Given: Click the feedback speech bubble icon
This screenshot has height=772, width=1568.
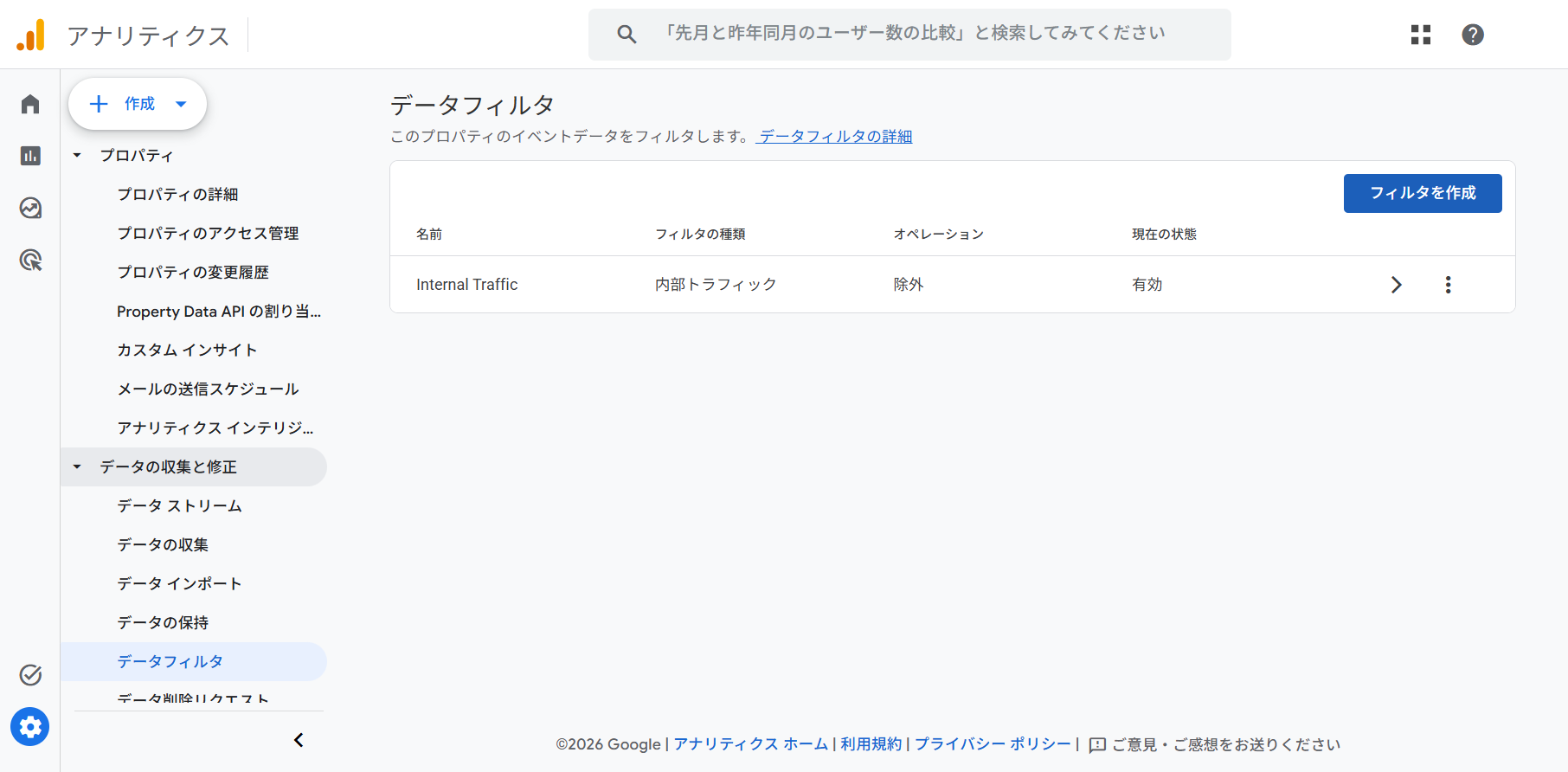Looking at the screenshot, I should (x=1097, y=745).
